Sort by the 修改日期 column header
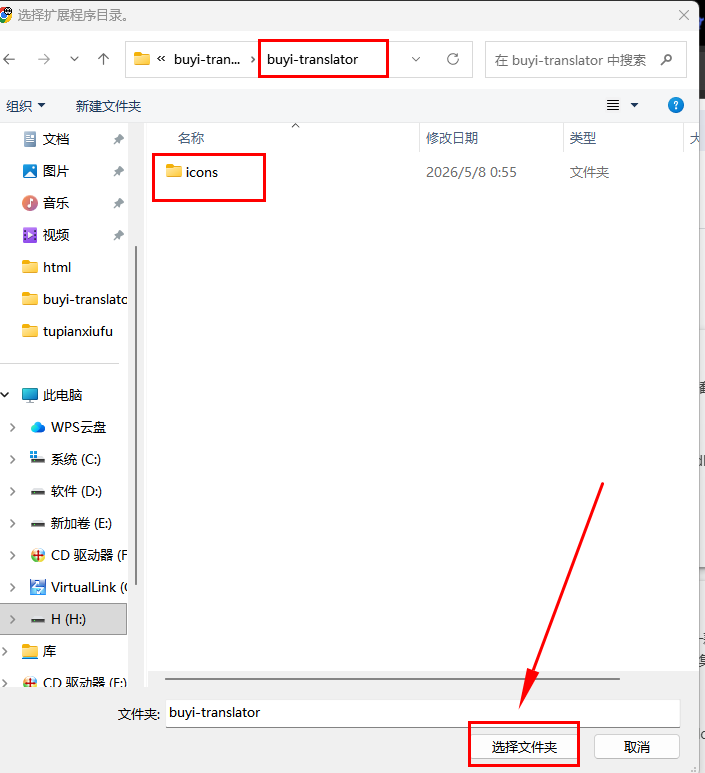This screenshot has height=773, width=705. click(x=452, y=138)
